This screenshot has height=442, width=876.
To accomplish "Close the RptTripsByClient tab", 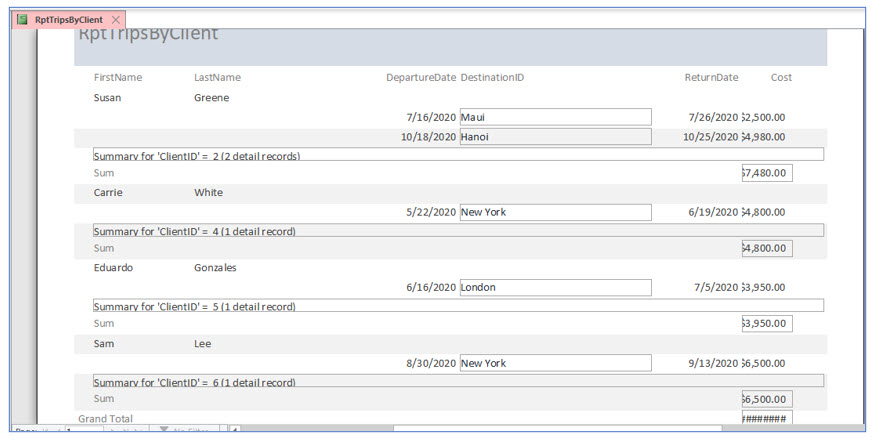I will (x=116, y=20).
